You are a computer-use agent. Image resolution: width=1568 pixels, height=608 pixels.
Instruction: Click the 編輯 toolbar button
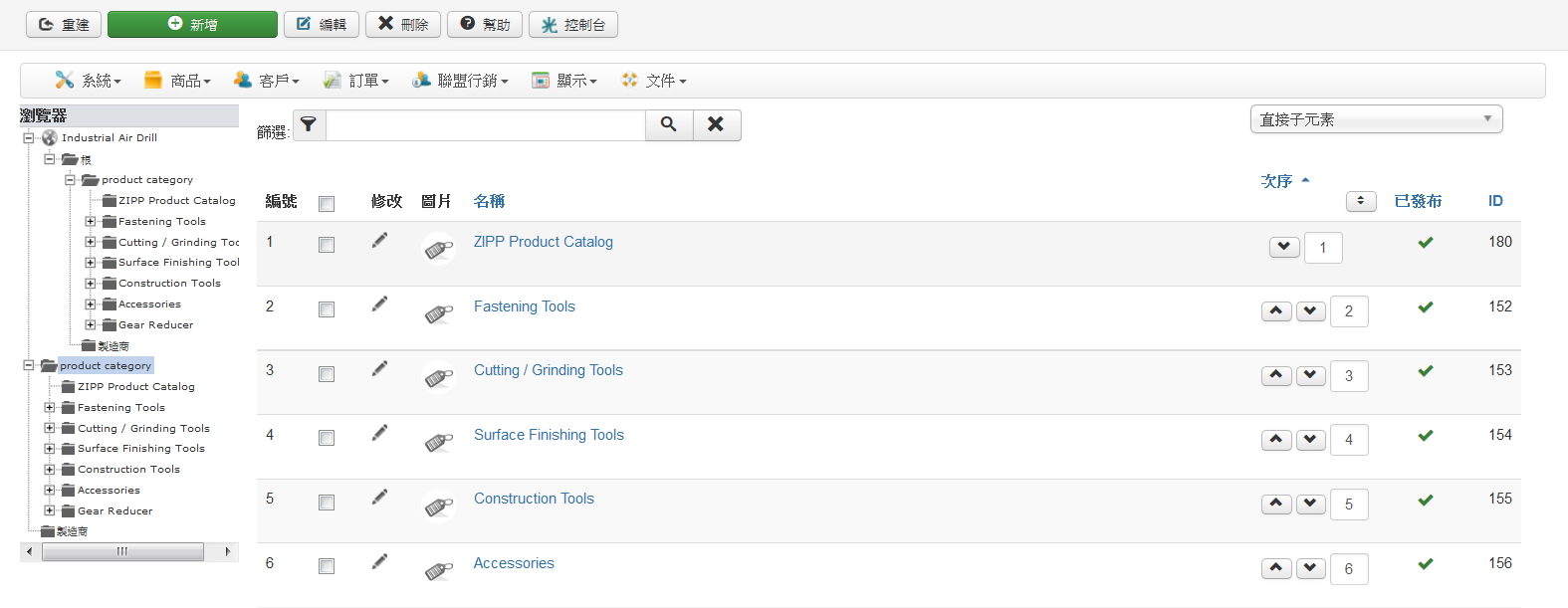322,24
